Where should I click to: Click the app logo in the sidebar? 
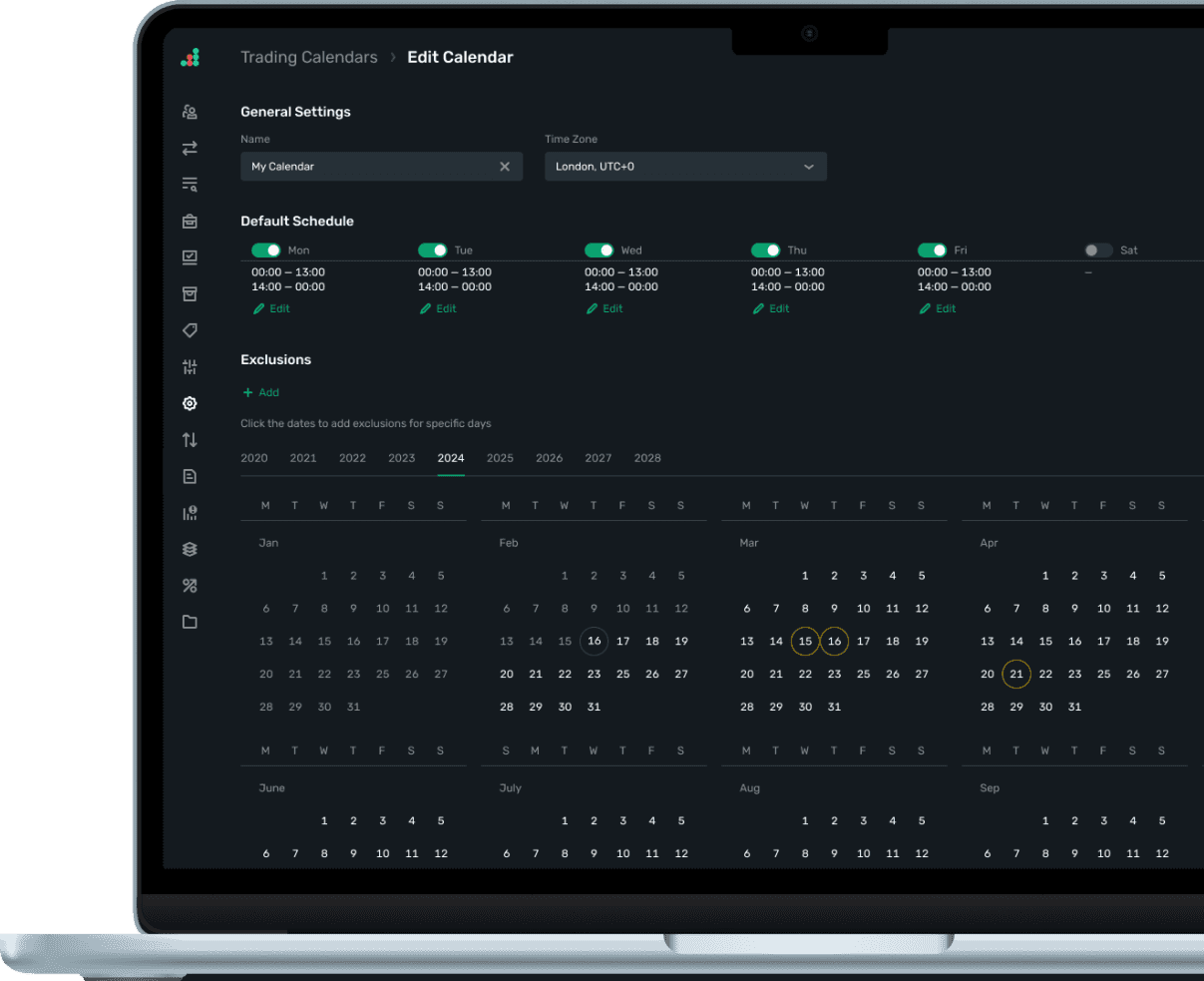[x=190, y=58]
